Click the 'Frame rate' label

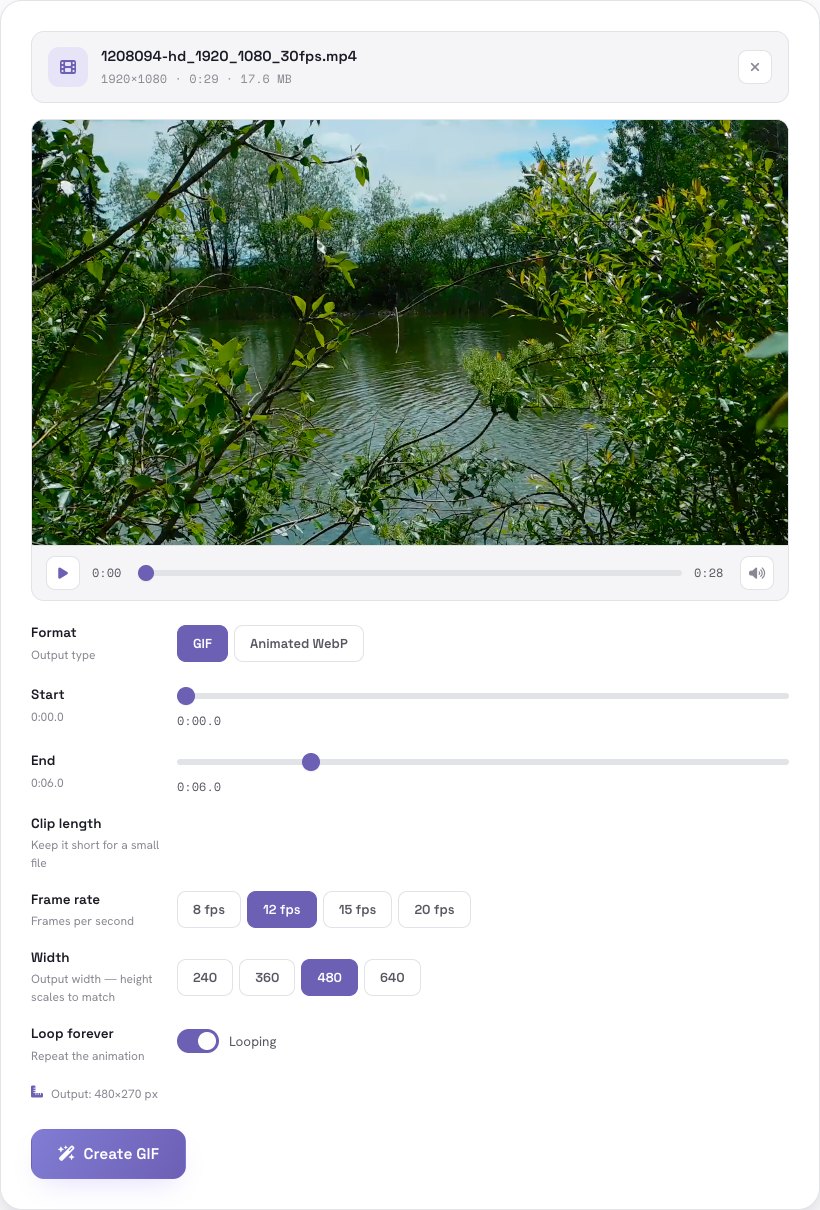pyautogui.click(x=65, y=900)
